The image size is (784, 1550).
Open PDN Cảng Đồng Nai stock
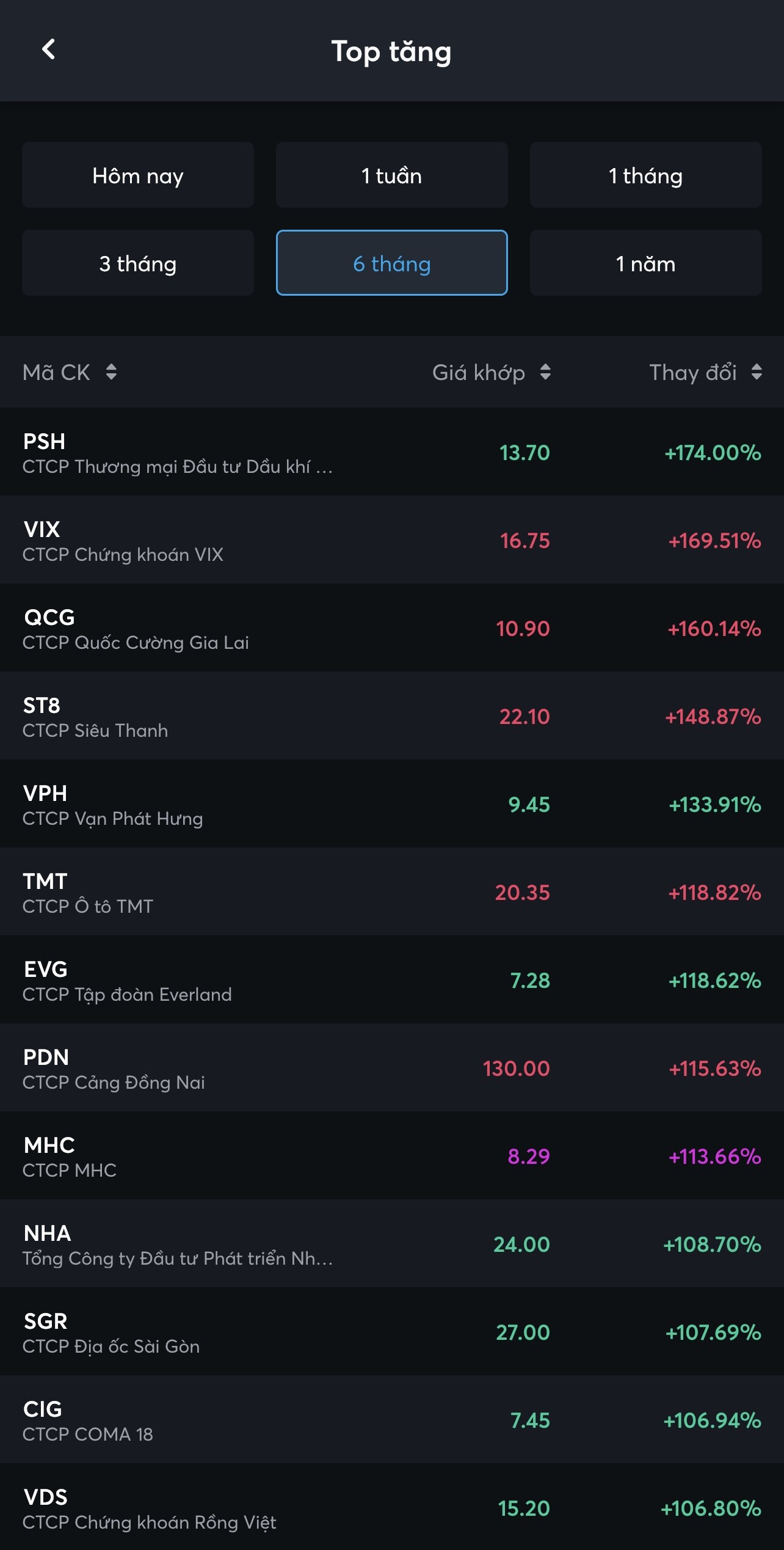tap(391, 1068)
